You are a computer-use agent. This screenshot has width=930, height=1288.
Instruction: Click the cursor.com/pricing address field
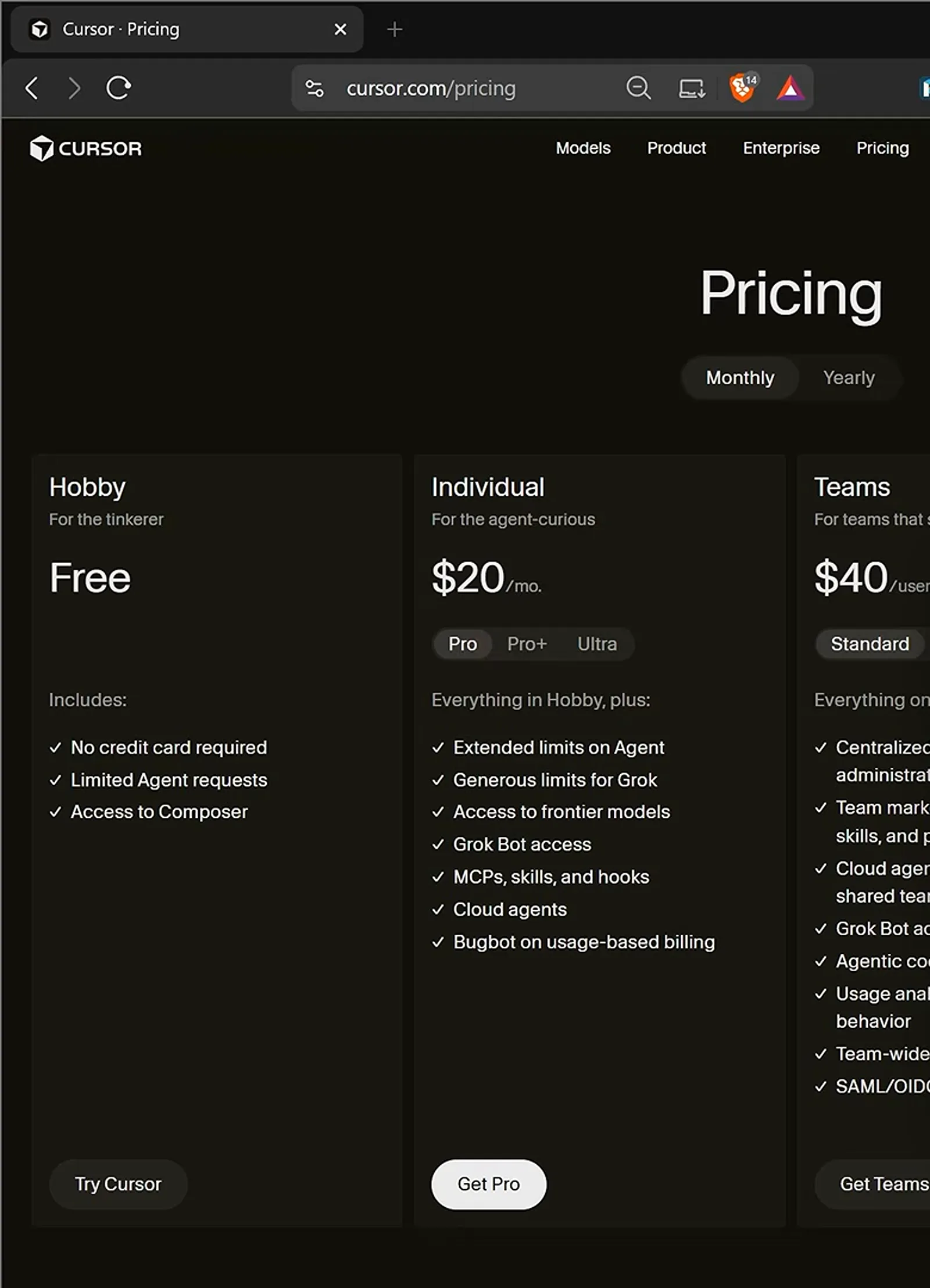click(431, 88)
